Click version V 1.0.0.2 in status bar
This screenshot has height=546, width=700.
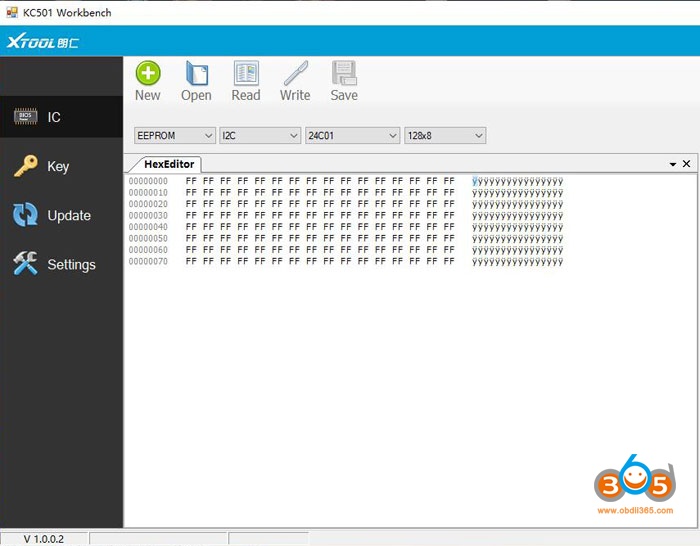pos(44,539)
